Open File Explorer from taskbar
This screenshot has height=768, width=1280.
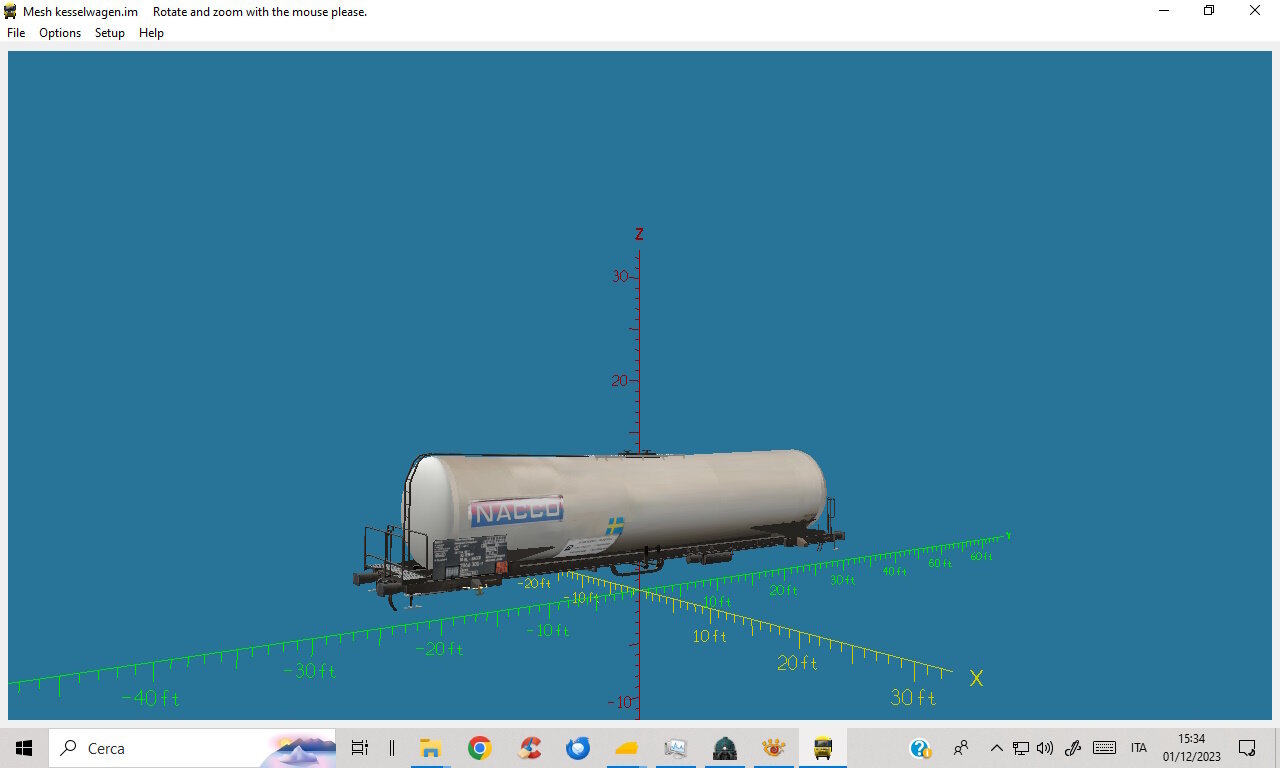pyautogui.click(x=430, y=748)
